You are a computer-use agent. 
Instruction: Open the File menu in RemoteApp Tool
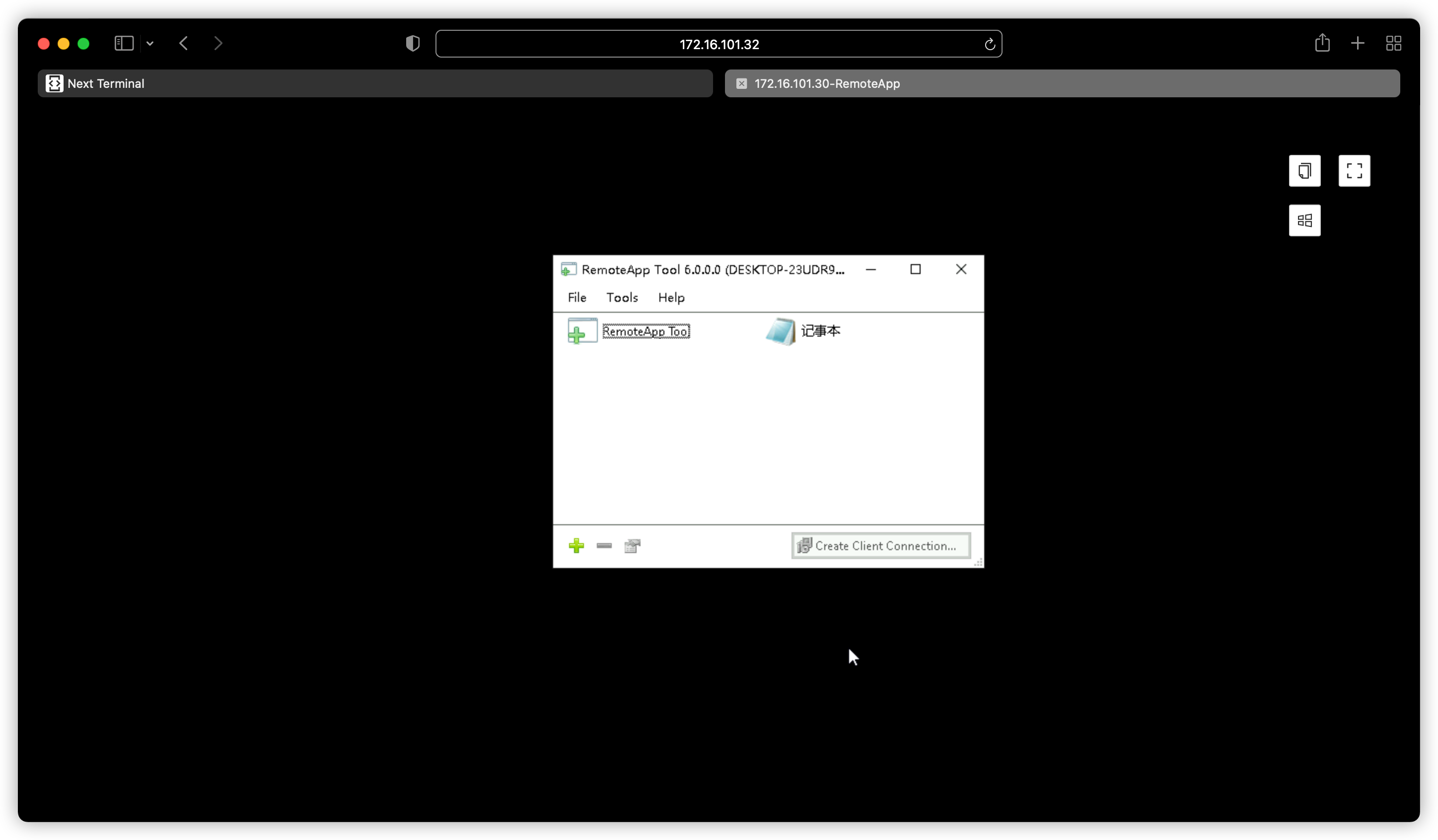pyautogui.click(x=577, y=297)
